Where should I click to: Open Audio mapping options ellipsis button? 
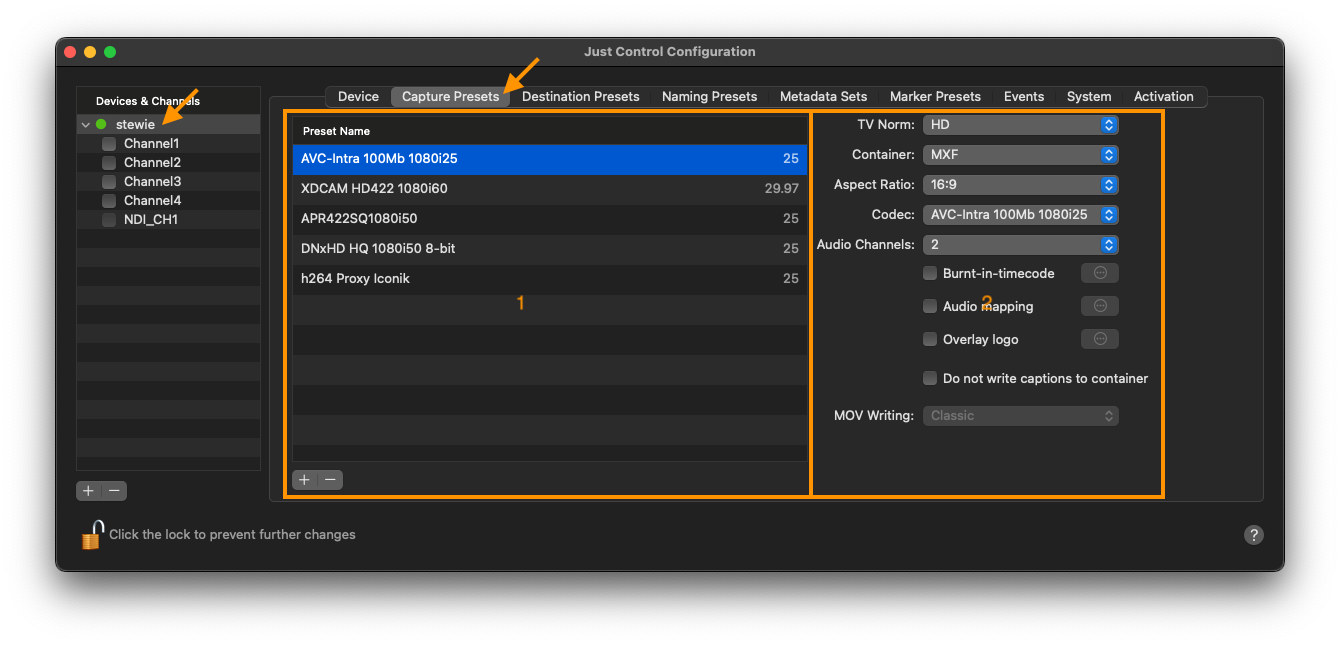pyautogui.click(x=1100, y=306)
